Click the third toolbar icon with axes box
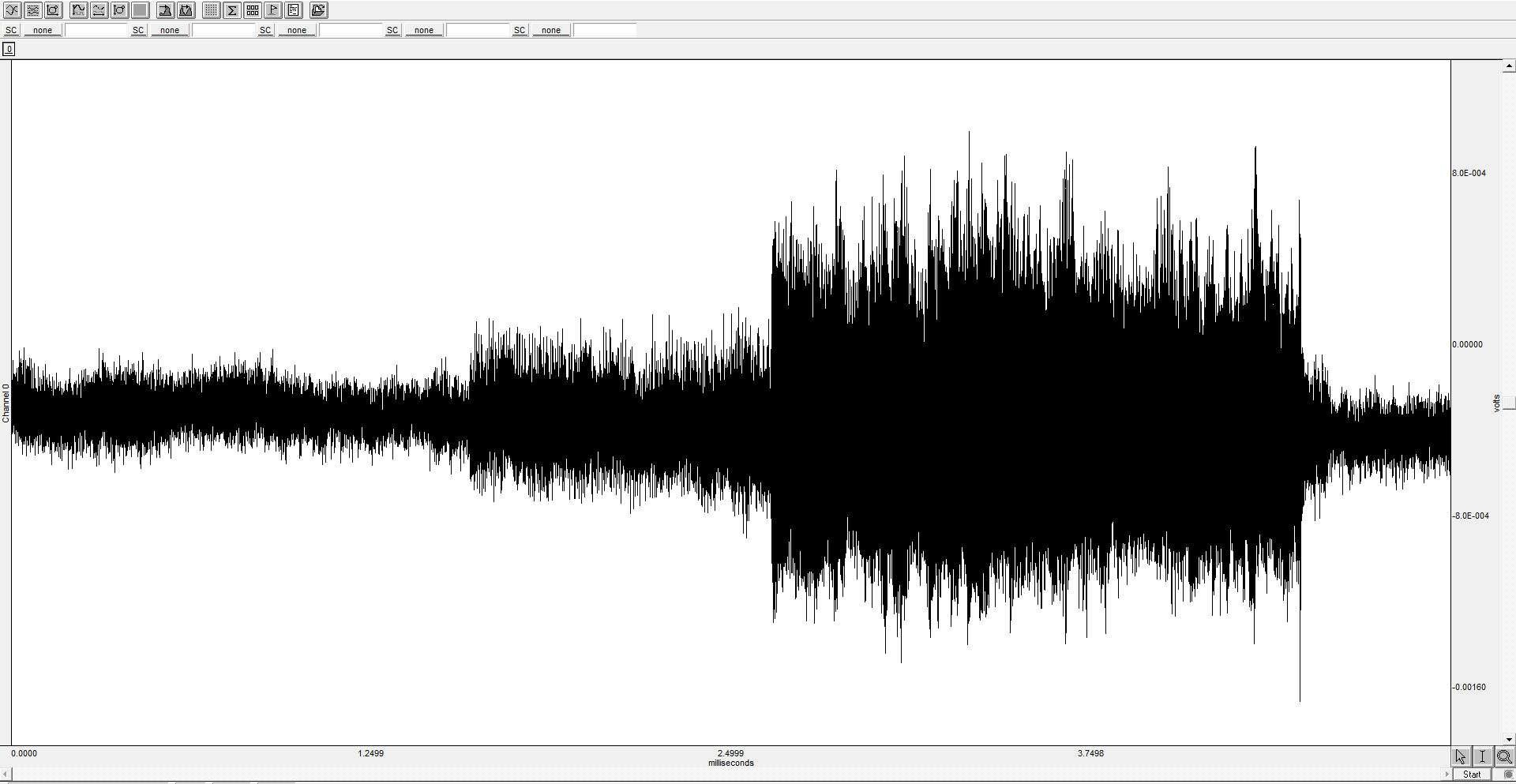1516x784 pixels. pos(54,10)
